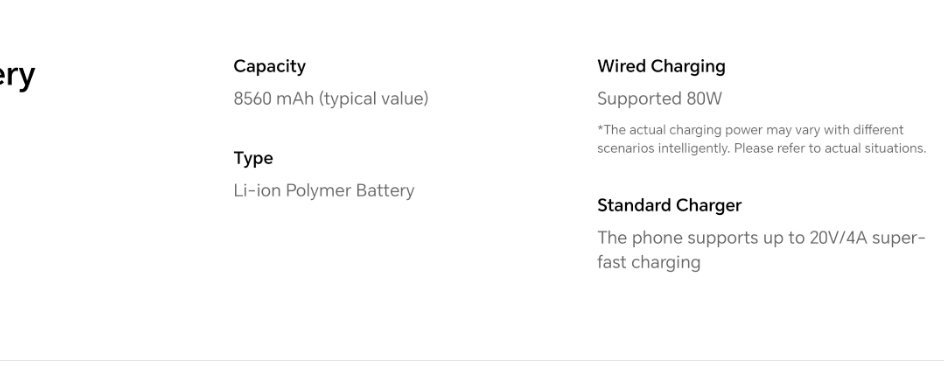Click the Wired Charging heading

click(x=661, y=67)
